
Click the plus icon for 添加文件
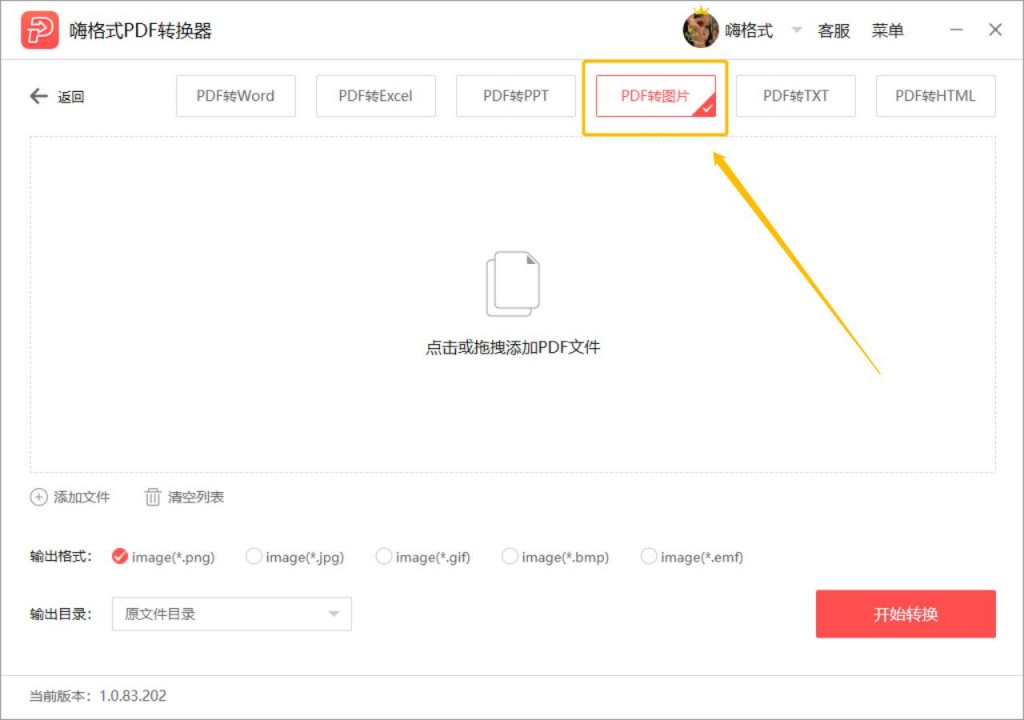pyautogui.click(x=39, y=497)
